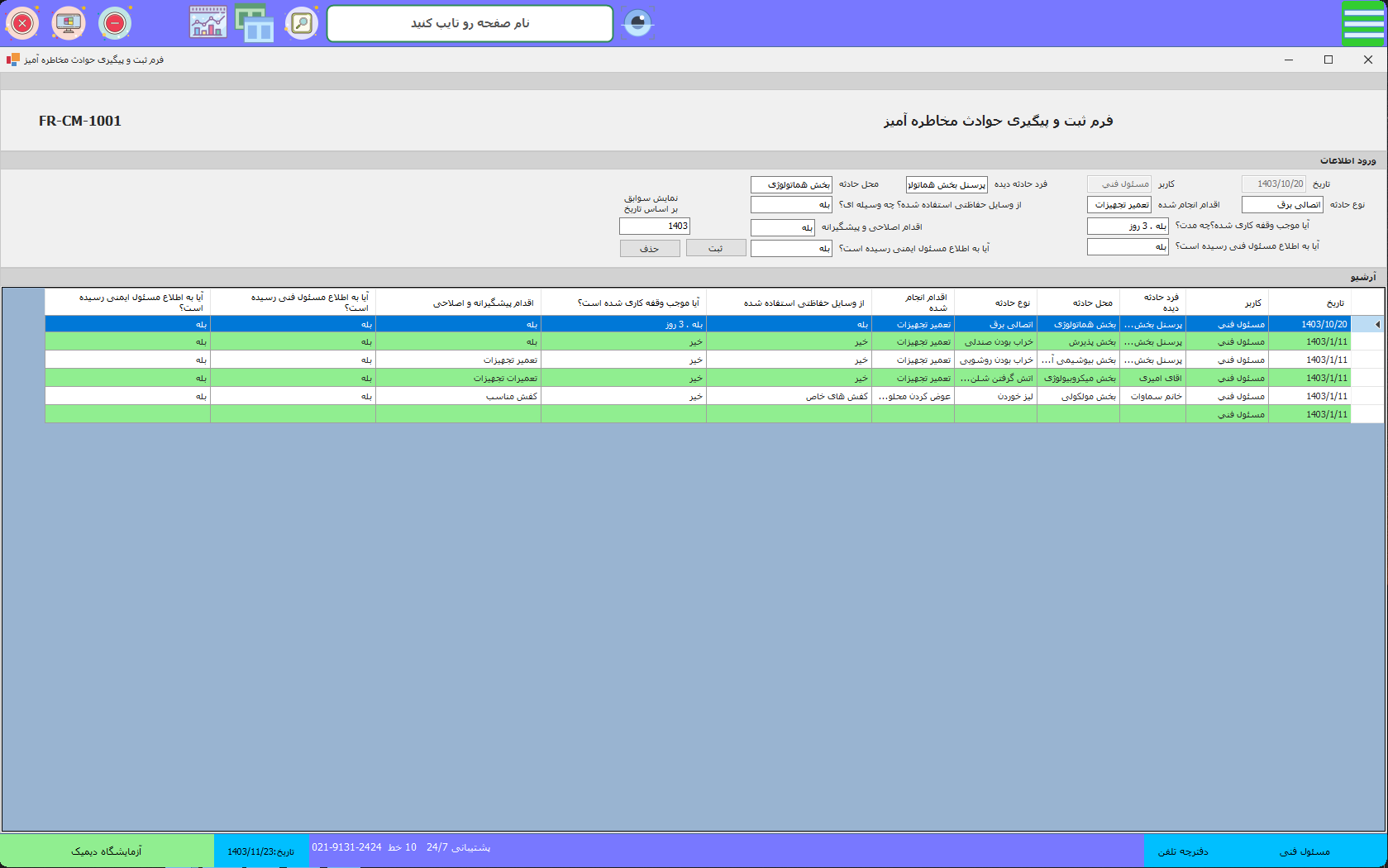Click the تاریخ field showing 1403/10/20
Viewport: 1388px width, 868px height.
(1274, 184)
